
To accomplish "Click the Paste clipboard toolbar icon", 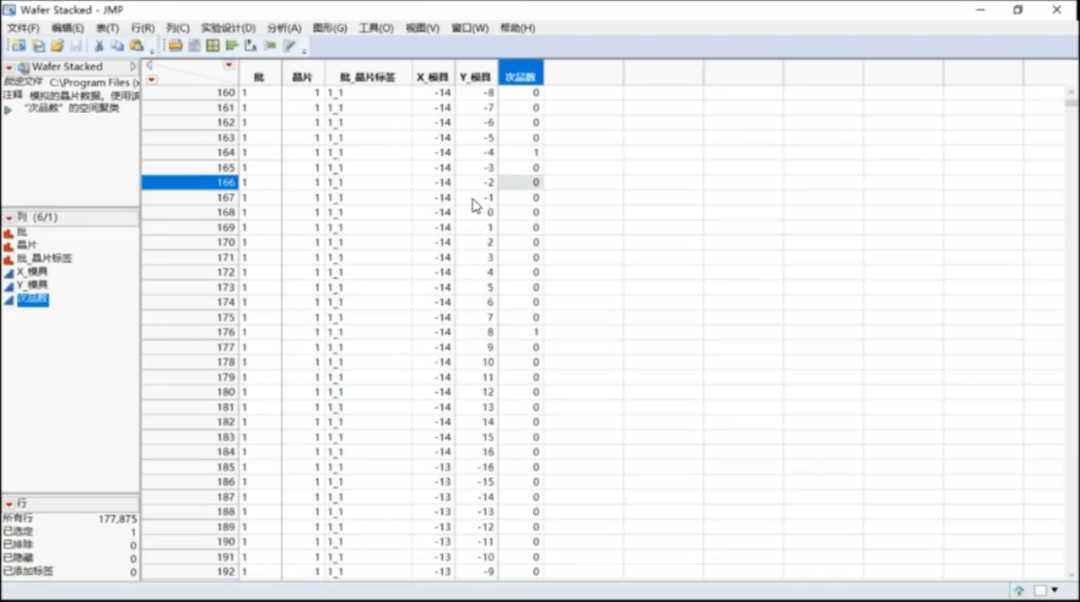I will pyautogui.click(x=136, y=46).
